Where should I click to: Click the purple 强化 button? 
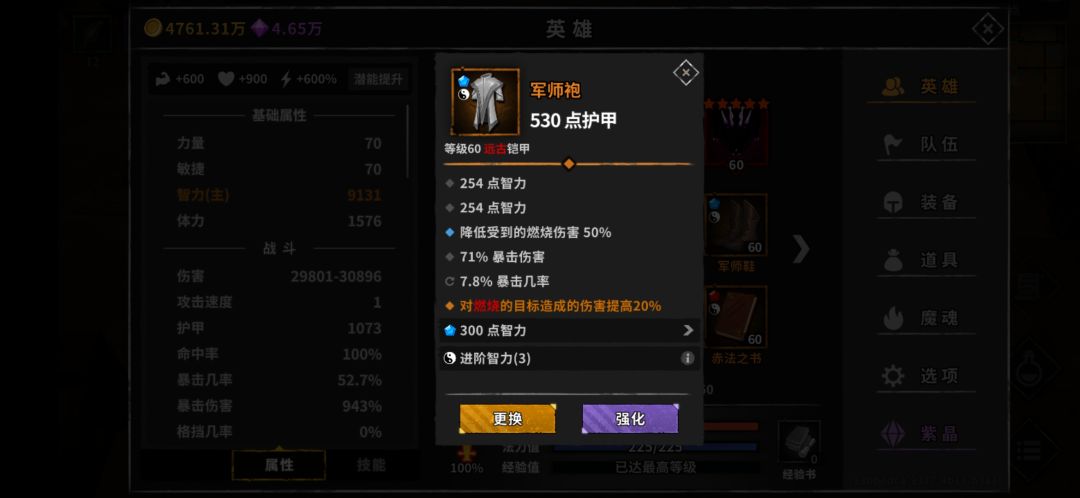coord(630,419)
